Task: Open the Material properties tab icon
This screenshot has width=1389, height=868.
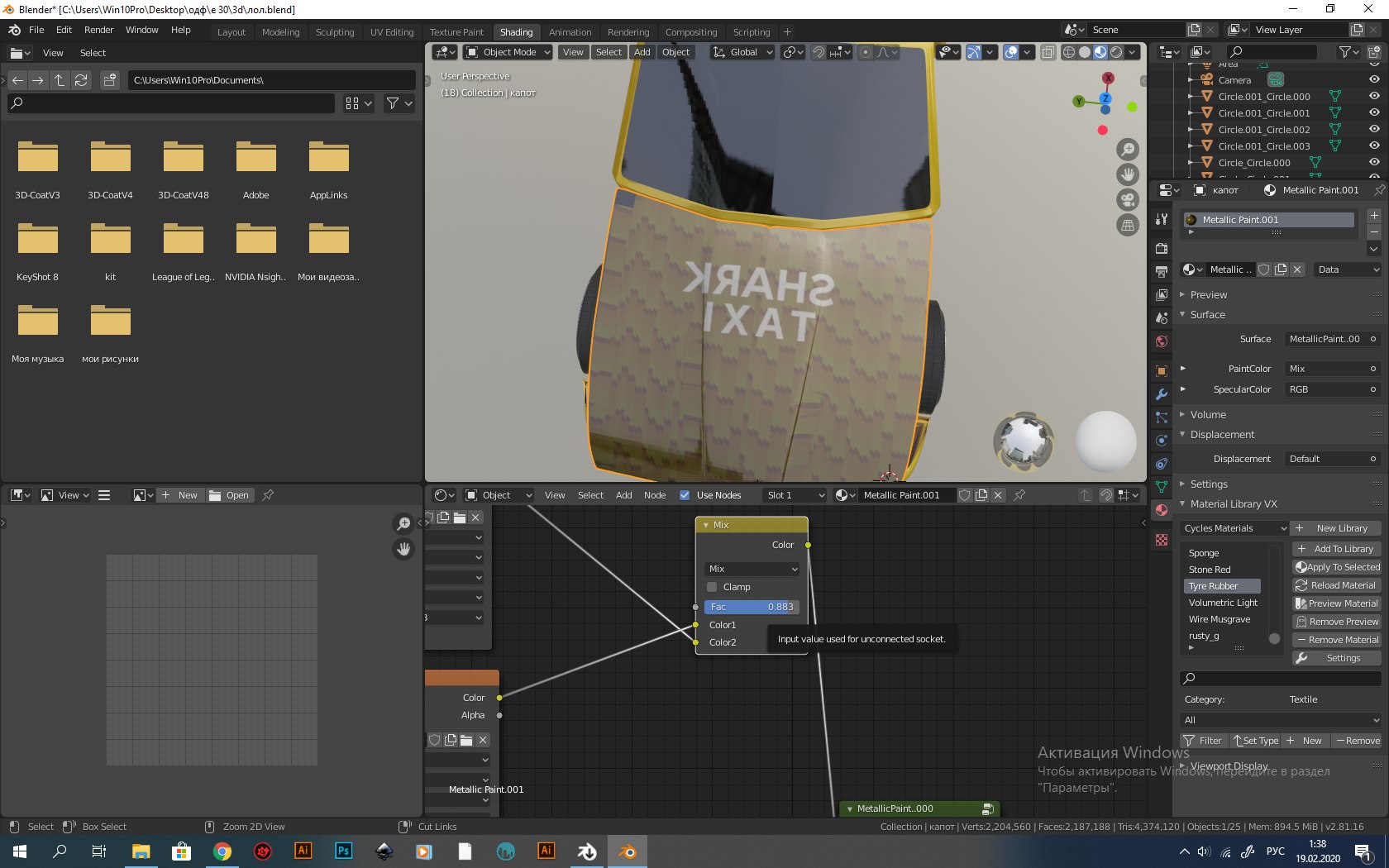Action: (1162, 510)
